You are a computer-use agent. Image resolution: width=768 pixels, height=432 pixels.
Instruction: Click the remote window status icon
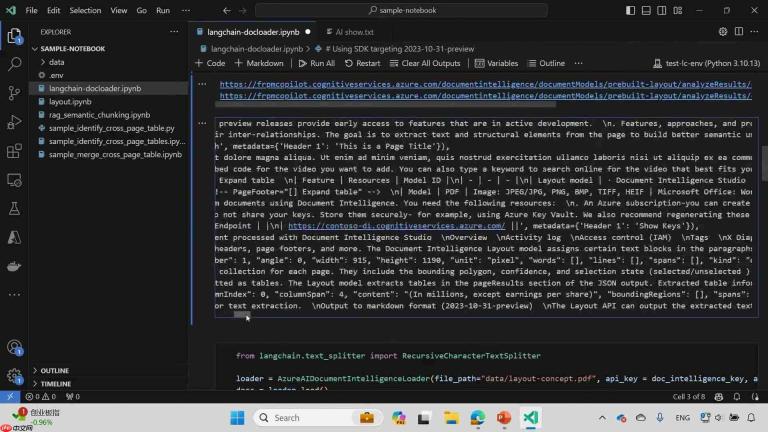(10, 397)
